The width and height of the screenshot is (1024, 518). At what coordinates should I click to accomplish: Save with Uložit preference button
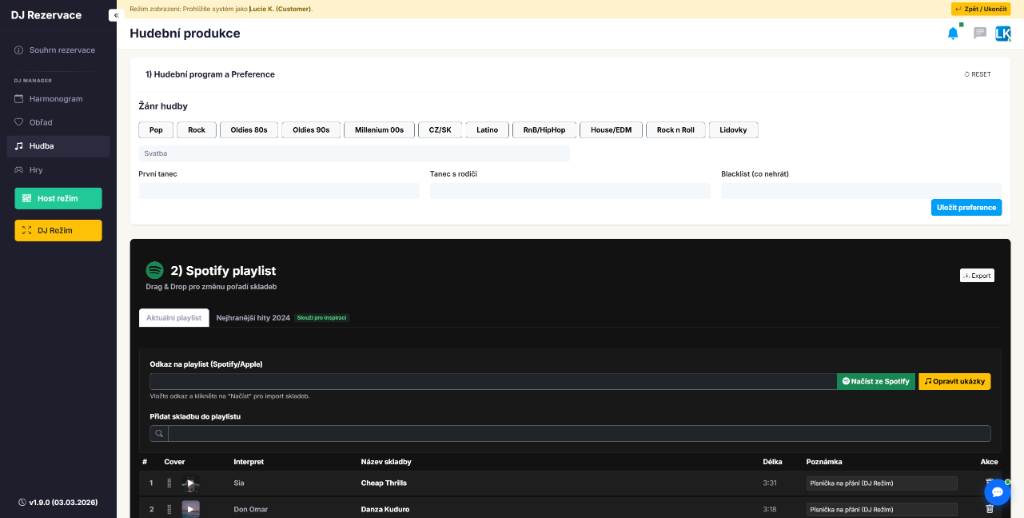click(966, 207)
